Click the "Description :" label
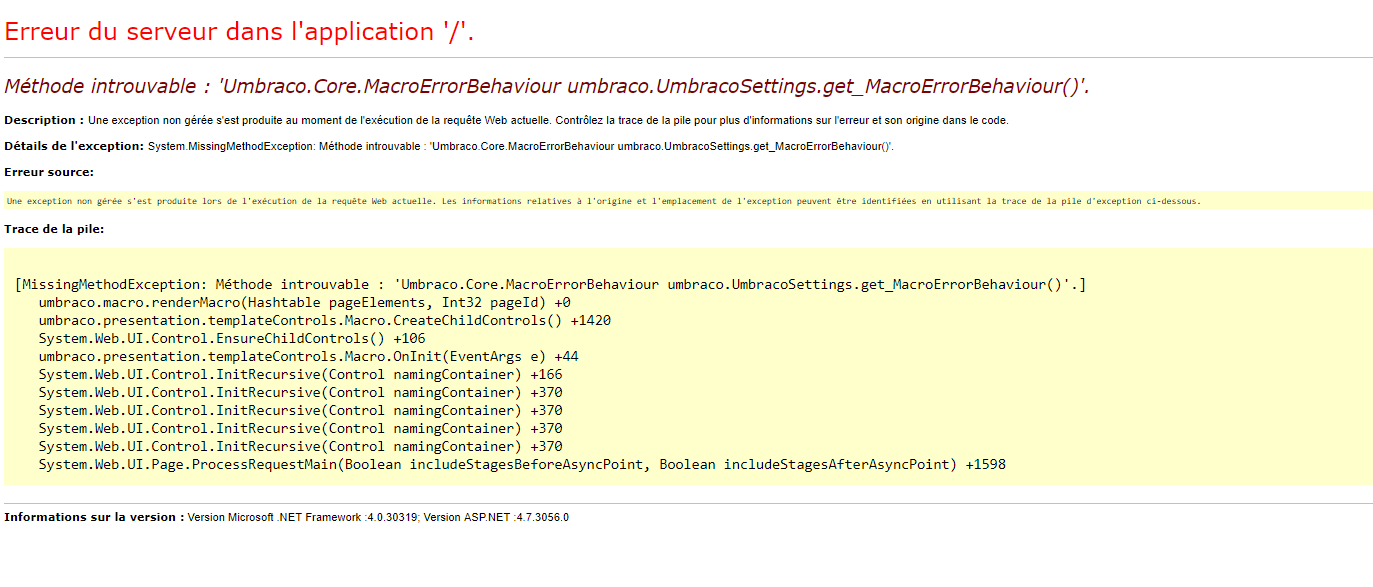Screen dimensions: 1373x587 coord(44,120)
